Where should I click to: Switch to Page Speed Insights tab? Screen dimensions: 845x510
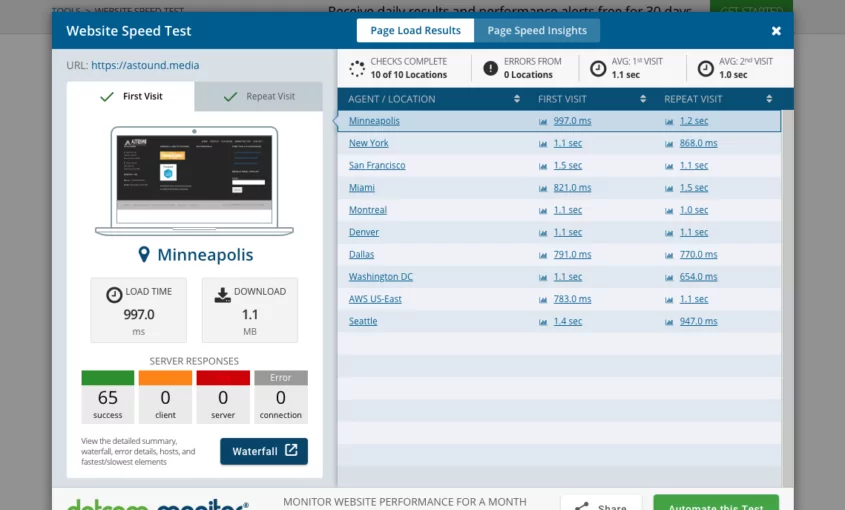pyautogui.click(x=537, y=31)
